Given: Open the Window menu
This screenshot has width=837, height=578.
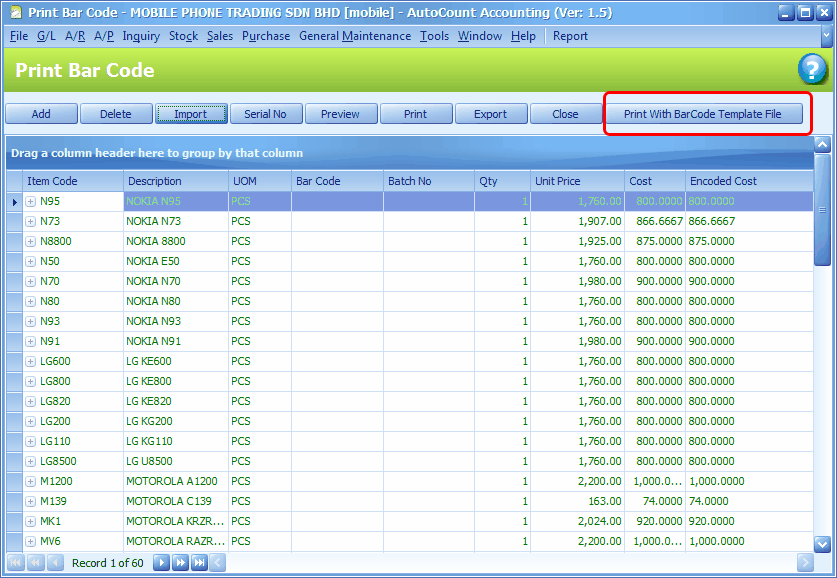Looking at the screenshot, I should pos(480,36).
